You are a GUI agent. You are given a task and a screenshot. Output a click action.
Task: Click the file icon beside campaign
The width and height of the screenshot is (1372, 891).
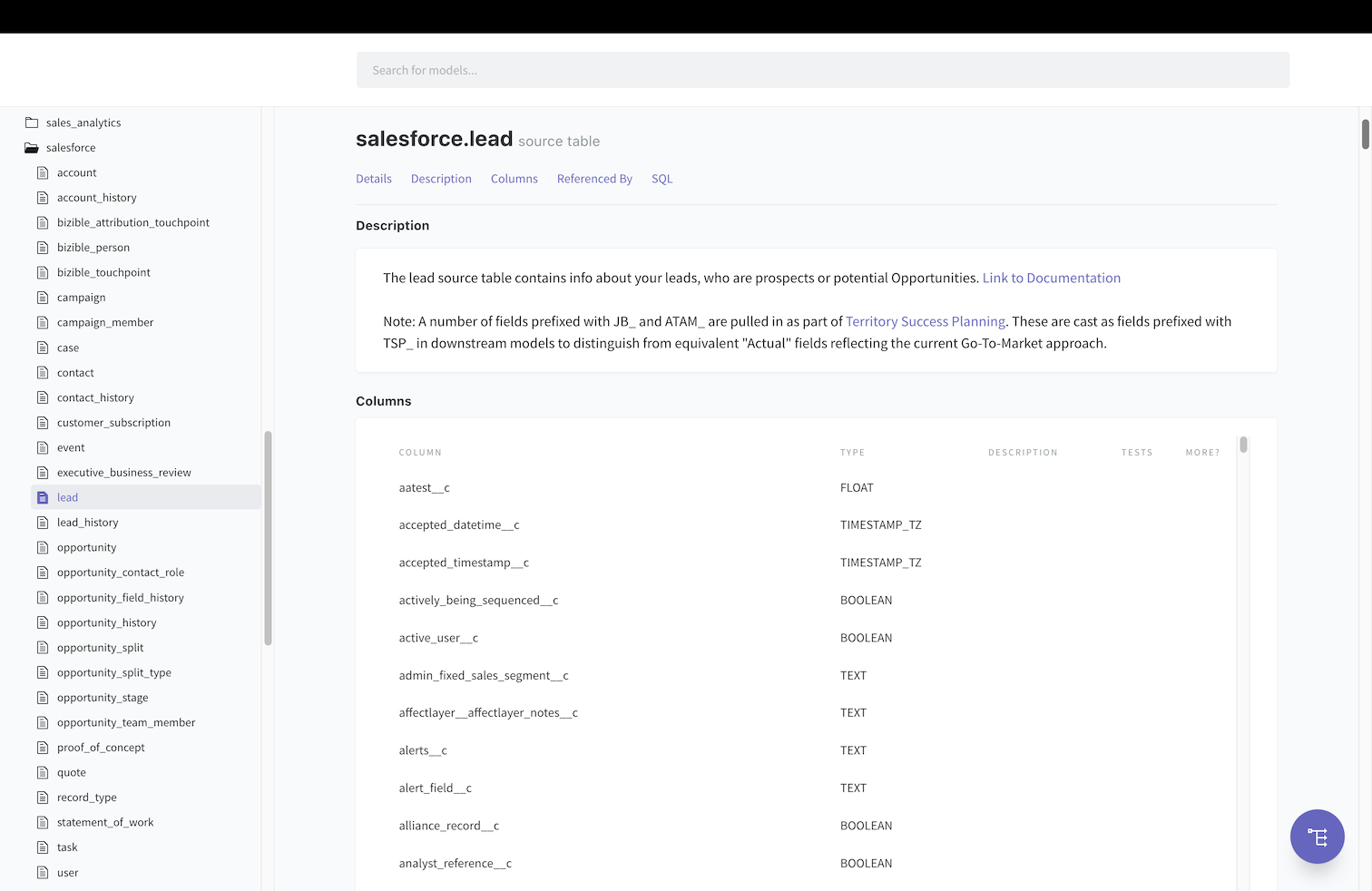tap(43, 298)
